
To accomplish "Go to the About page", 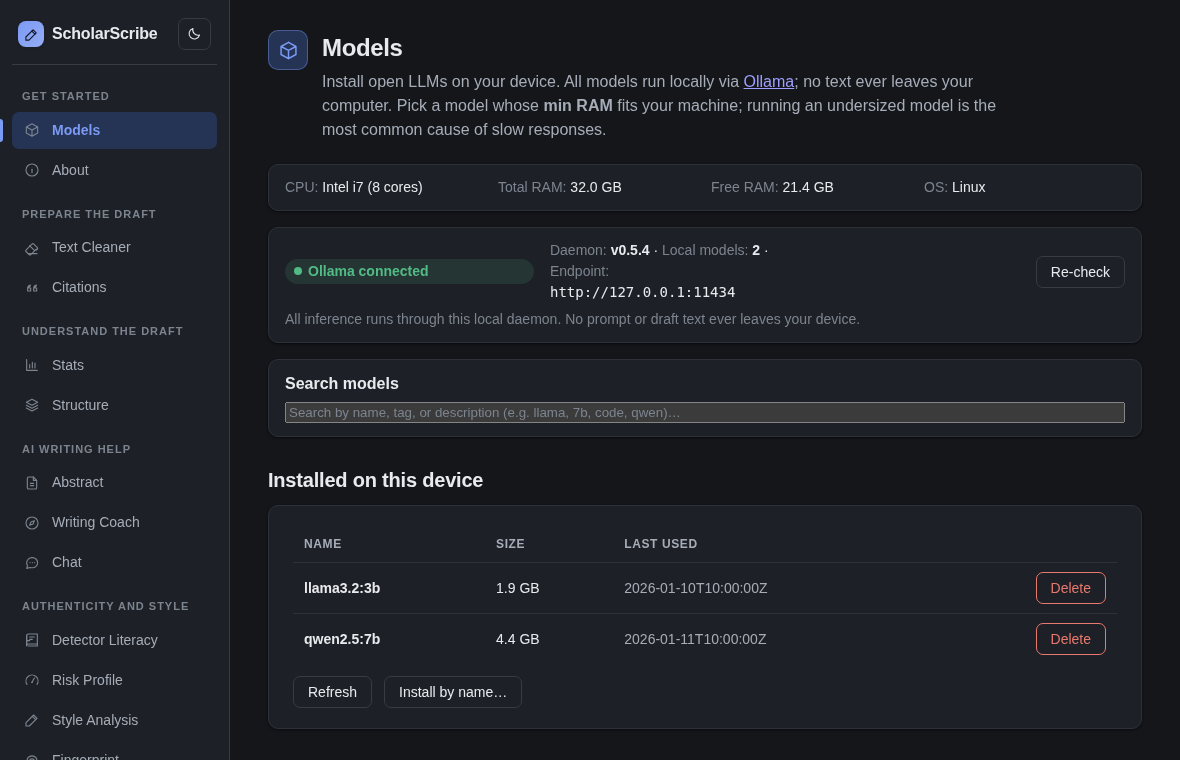I will coord(114,170).
